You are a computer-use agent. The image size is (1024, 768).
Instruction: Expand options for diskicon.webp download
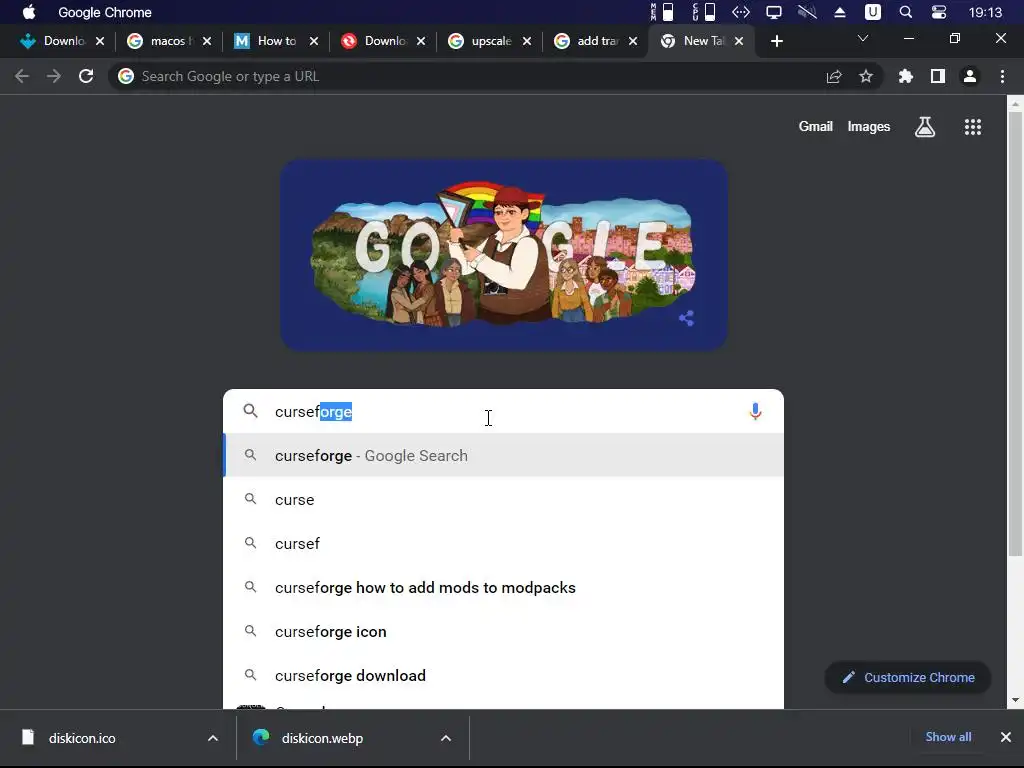(x=446, y=738)
